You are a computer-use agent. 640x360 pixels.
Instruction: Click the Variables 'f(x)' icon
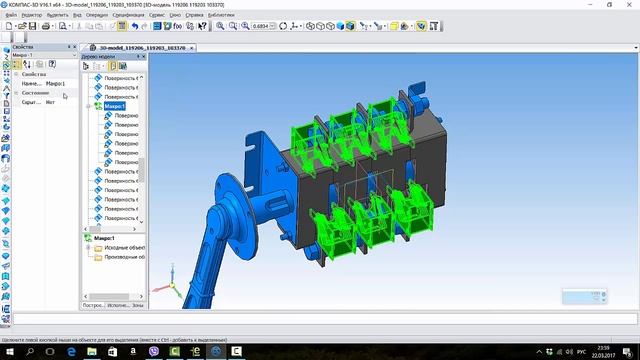coord(177,26)
